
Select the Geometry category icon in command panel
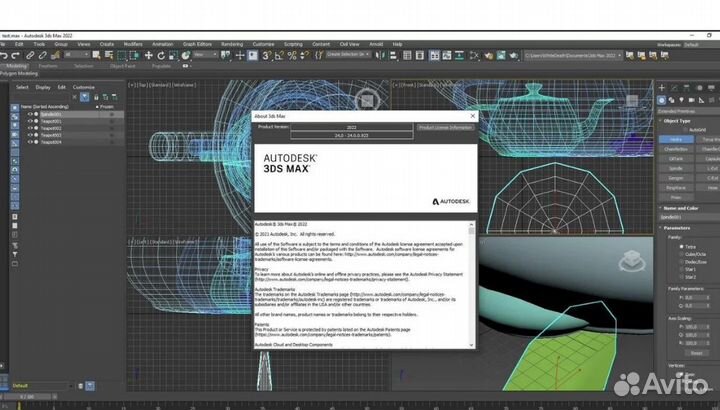(662, 100)
